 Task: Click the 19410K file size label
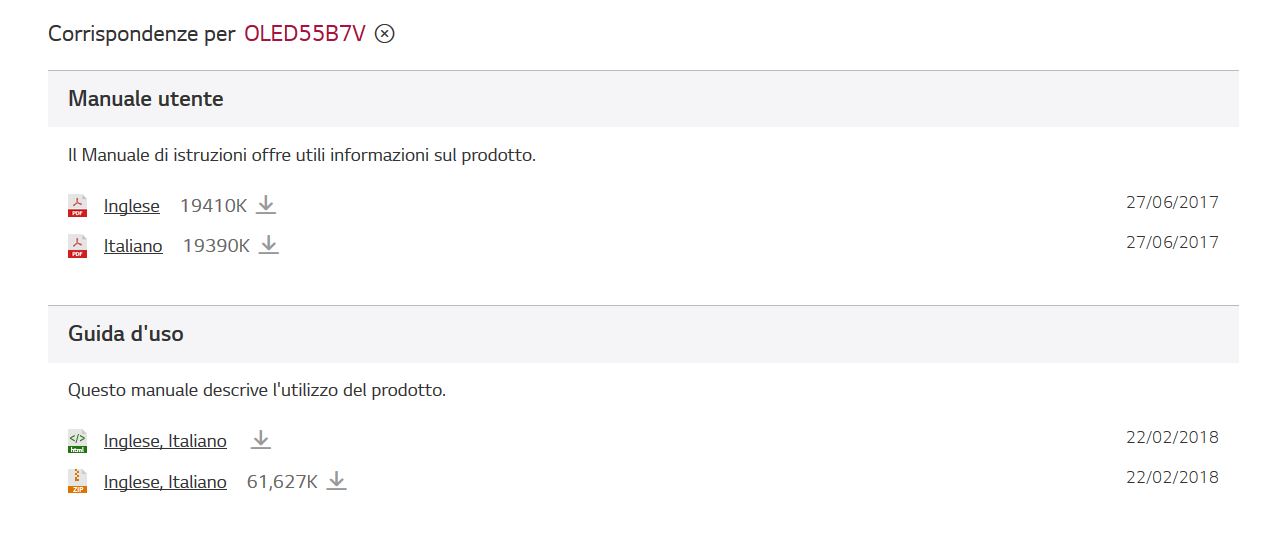click(213, 206)
